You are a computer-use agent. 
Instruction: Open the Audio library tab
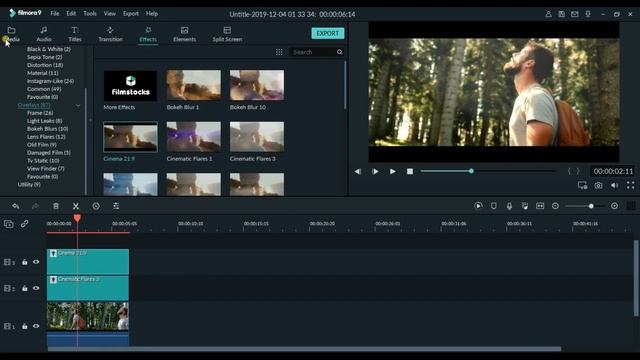[x=44, y=34]
